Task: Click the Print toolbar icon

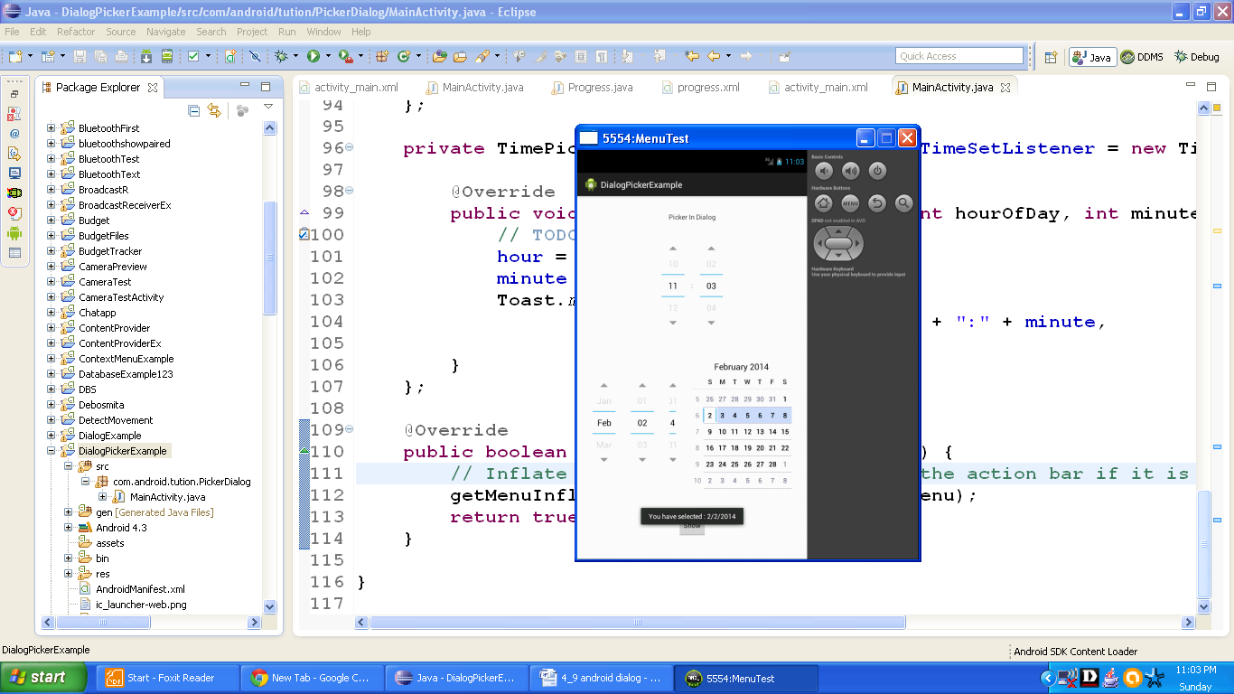Action: click(121, 56)
